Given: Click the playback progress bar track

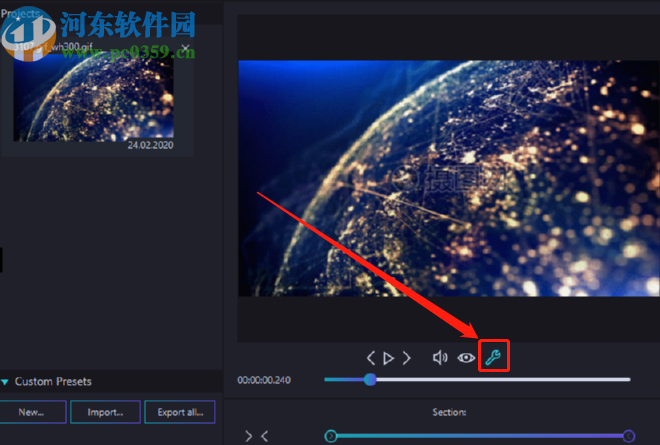Looking at the screenshot, I should (x=477, y=379).
